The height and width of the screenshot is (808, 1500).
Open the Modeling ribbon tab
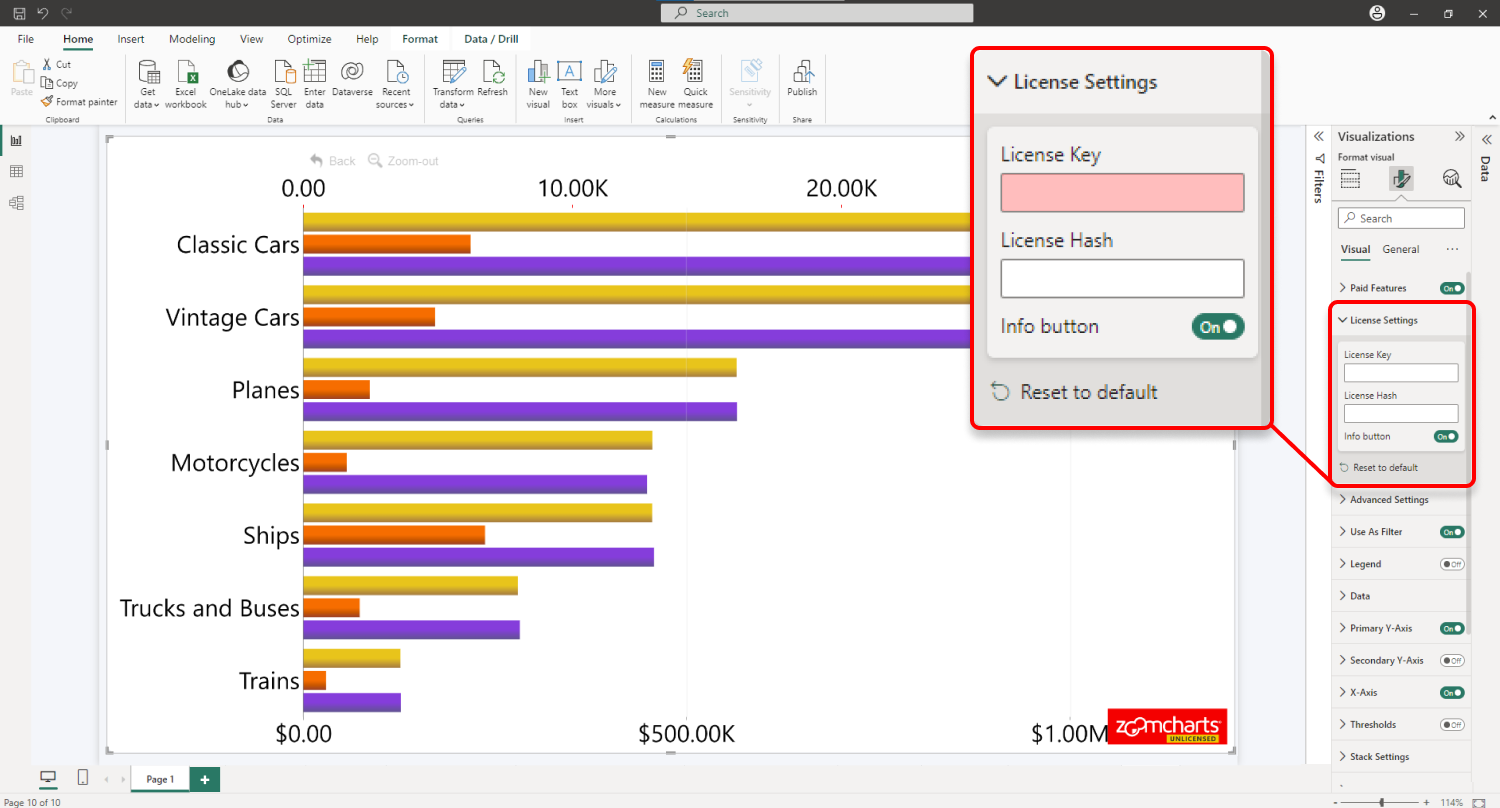tap(192, 39)
